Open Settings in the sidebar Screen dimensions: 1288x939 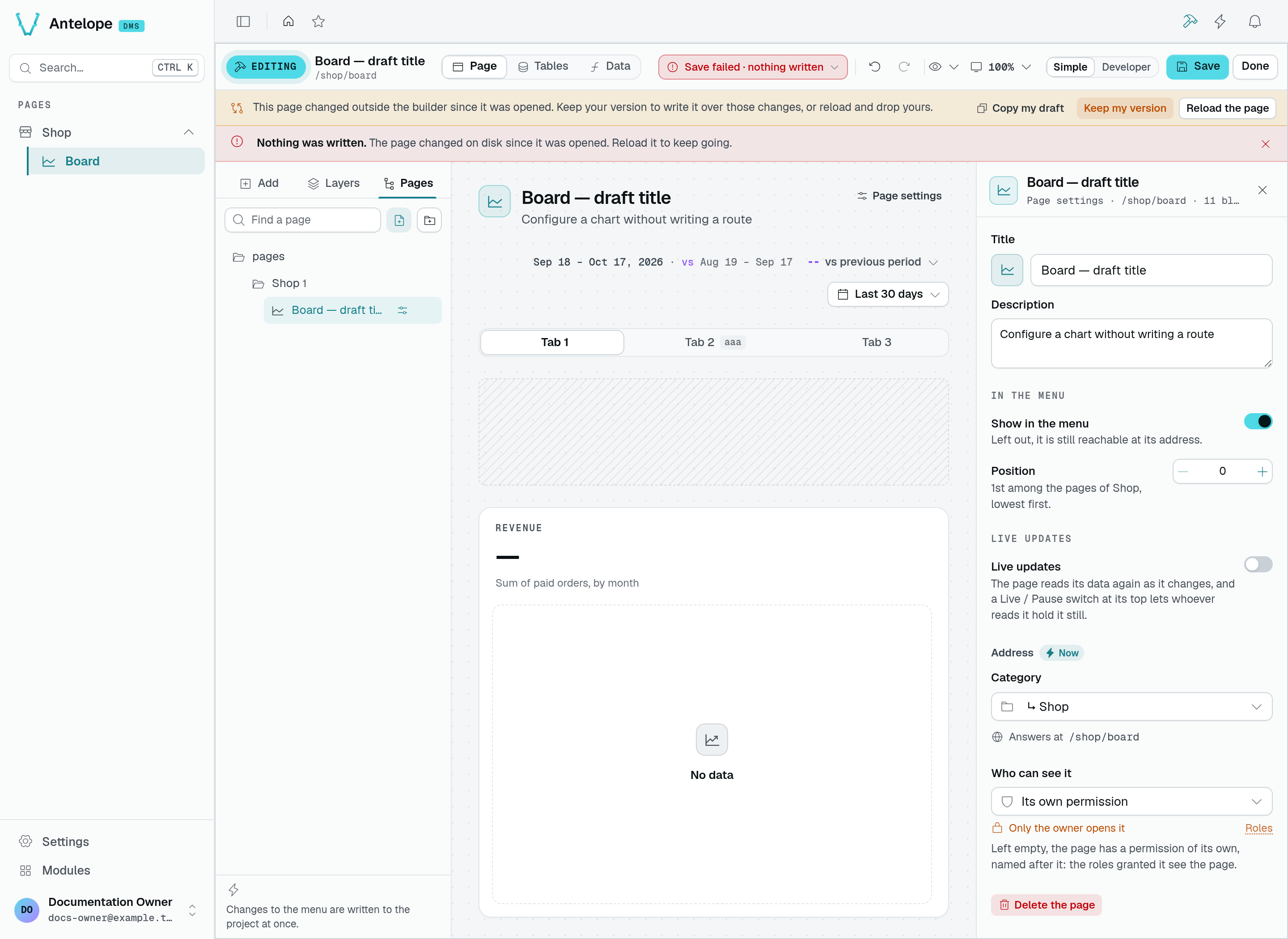coord(65,841)
